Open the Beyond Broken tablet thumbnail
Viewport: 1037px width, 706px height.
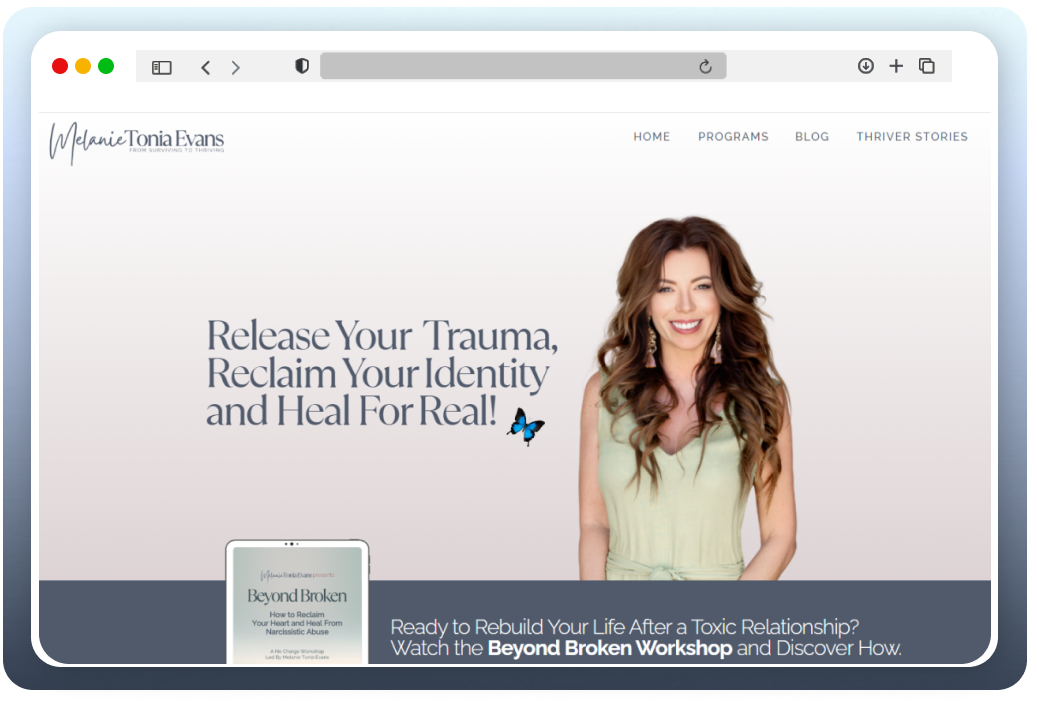(x=298, y=602)
